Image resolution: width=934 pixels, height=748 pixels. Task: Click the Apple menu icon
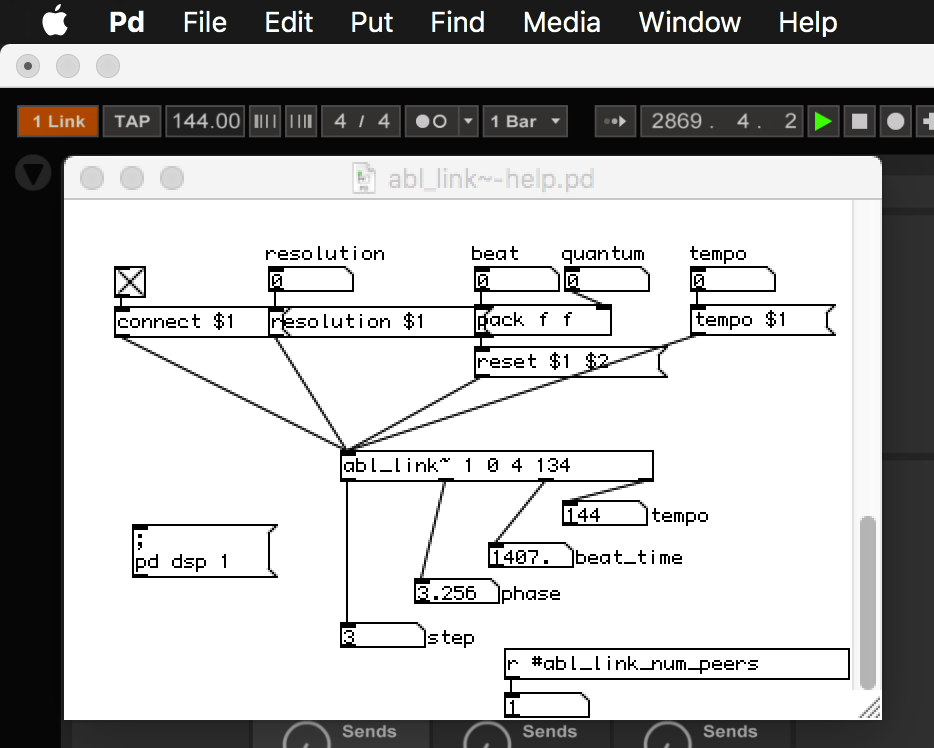pyautogui.click(x=55, y=21)
